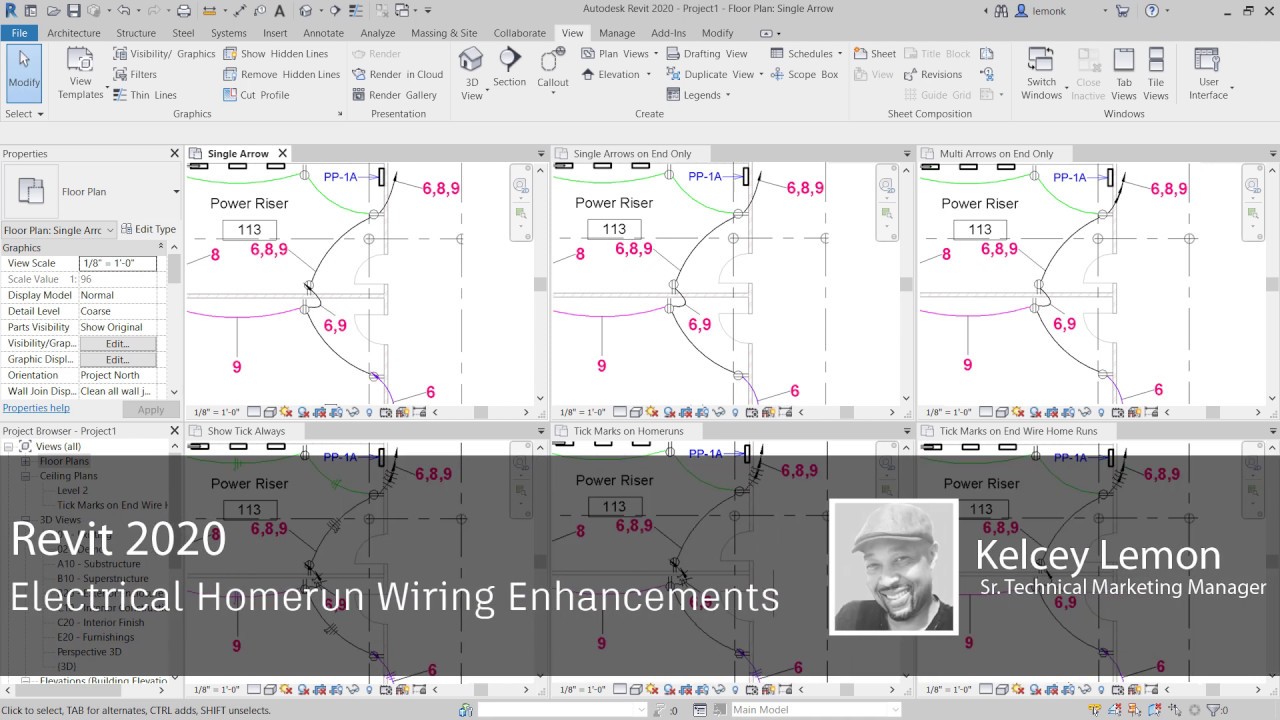Viewport: 1280px width, 720px height.
Task: Toggle Reveal Hidden Elements lightbulb
Action: pos(370,410)
